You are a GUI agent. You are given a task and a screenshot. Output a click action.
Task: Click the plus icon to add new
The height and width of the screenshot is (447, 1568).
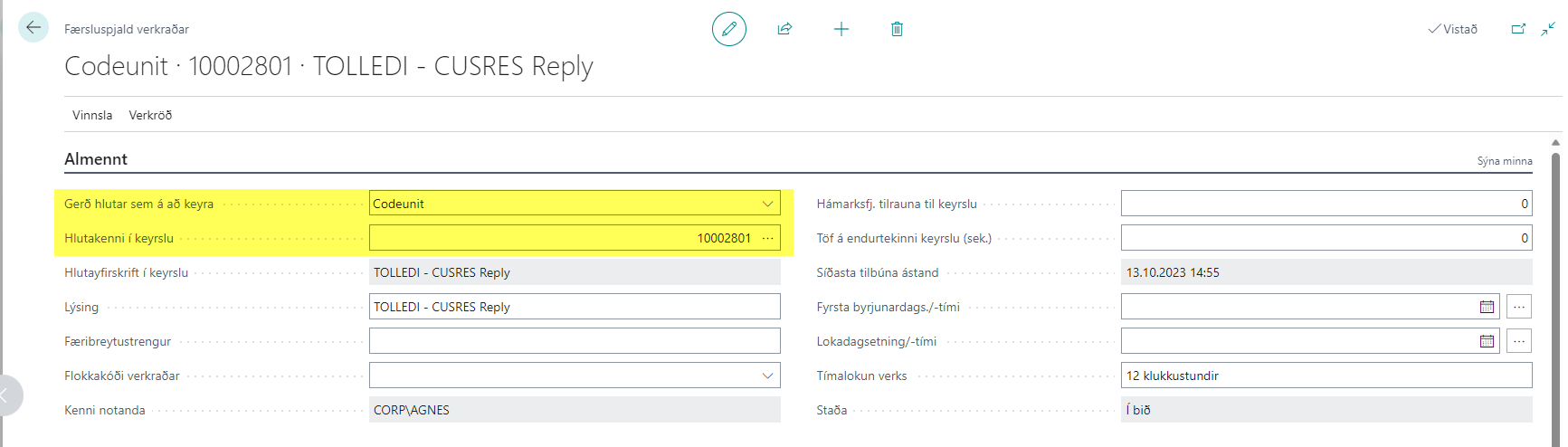tap(841, 29)
